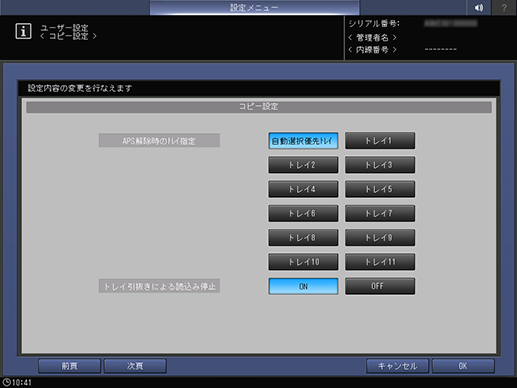
Task: Click the information icon beside ユーザー設定
Action: (x=23, y=31)
